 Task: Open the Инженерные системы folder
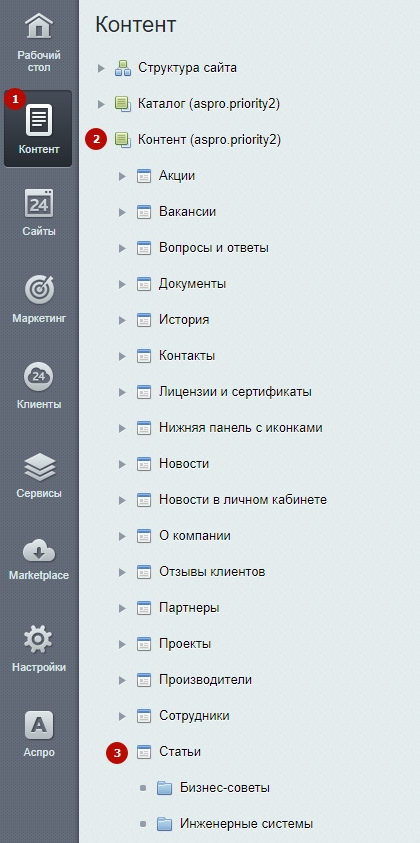pos(246,824)
